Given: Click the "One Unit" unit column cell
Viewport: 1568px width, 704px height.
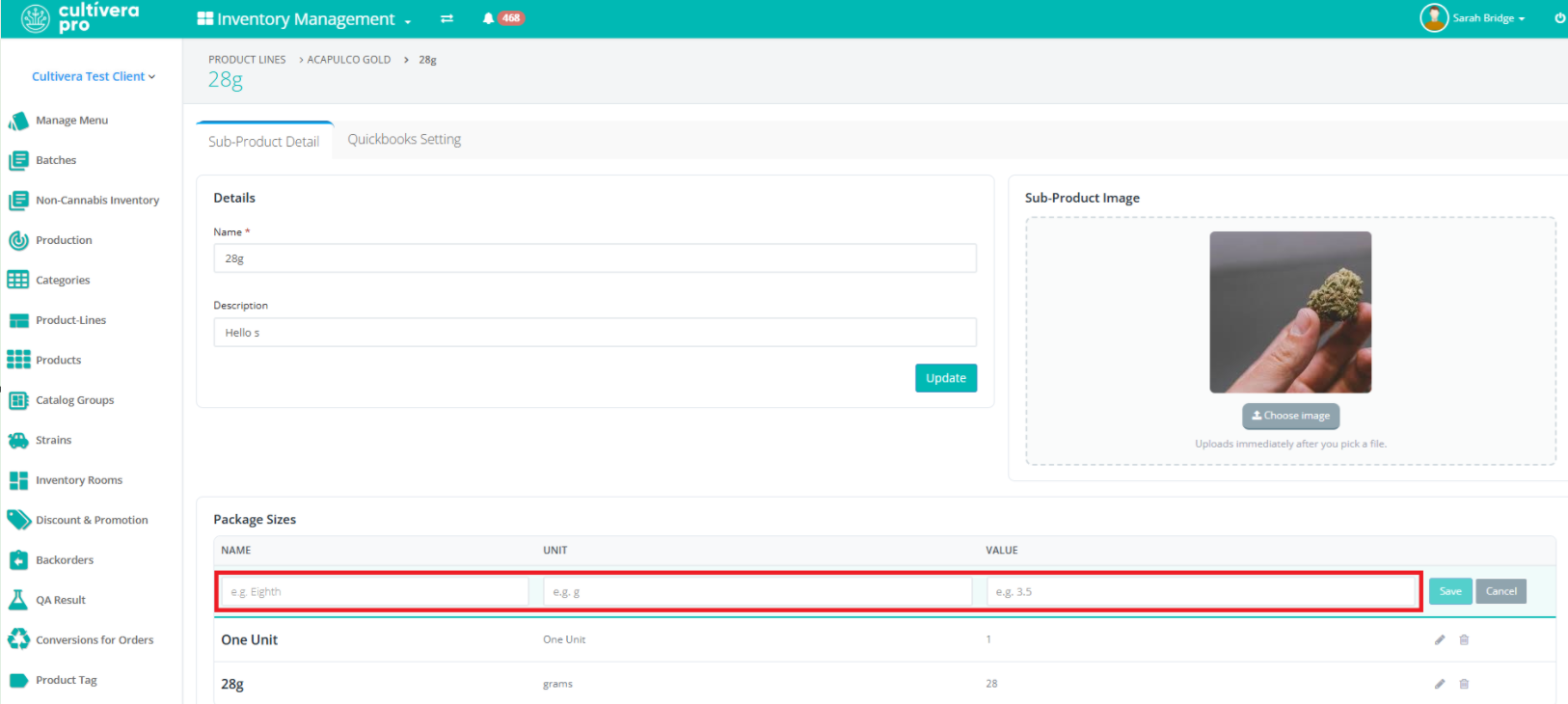Looking at the screenshot, I should pyautogui.click(x=564, y=639).
